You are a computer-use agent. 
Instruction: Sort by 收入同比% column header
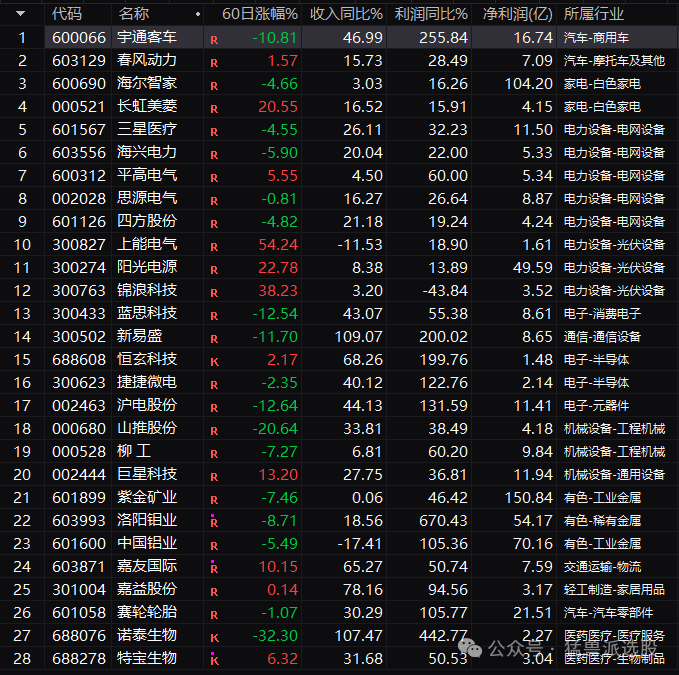[346, 14]
